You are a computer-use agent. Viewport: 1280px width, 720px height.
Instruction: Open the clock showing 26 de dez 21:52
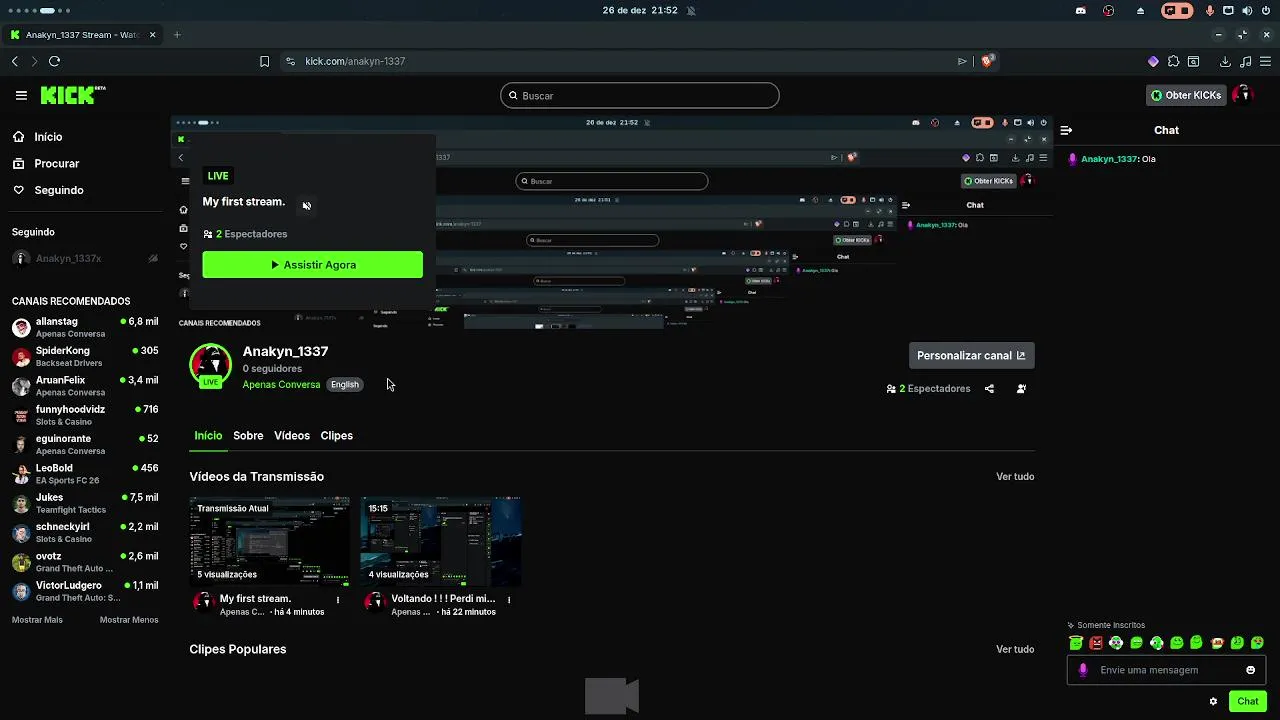640,10
